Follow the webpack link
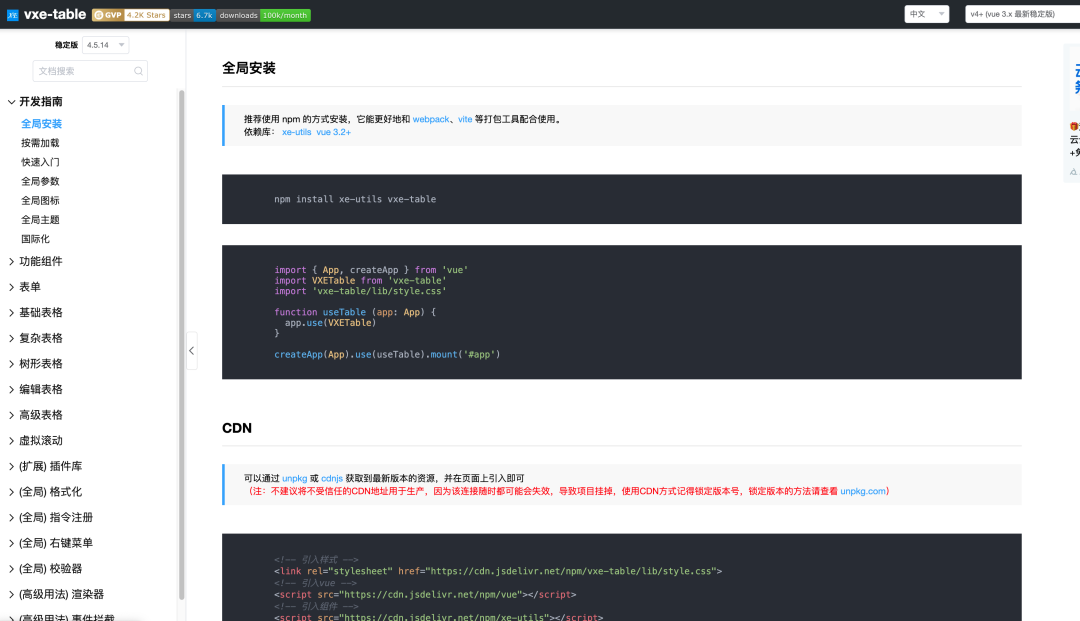The image size is (1080, 621). [x=430, y=119]
